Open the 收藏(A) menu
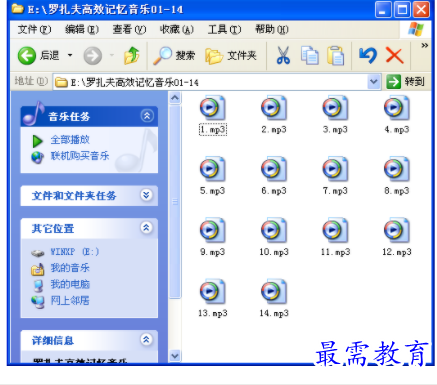 177,29
